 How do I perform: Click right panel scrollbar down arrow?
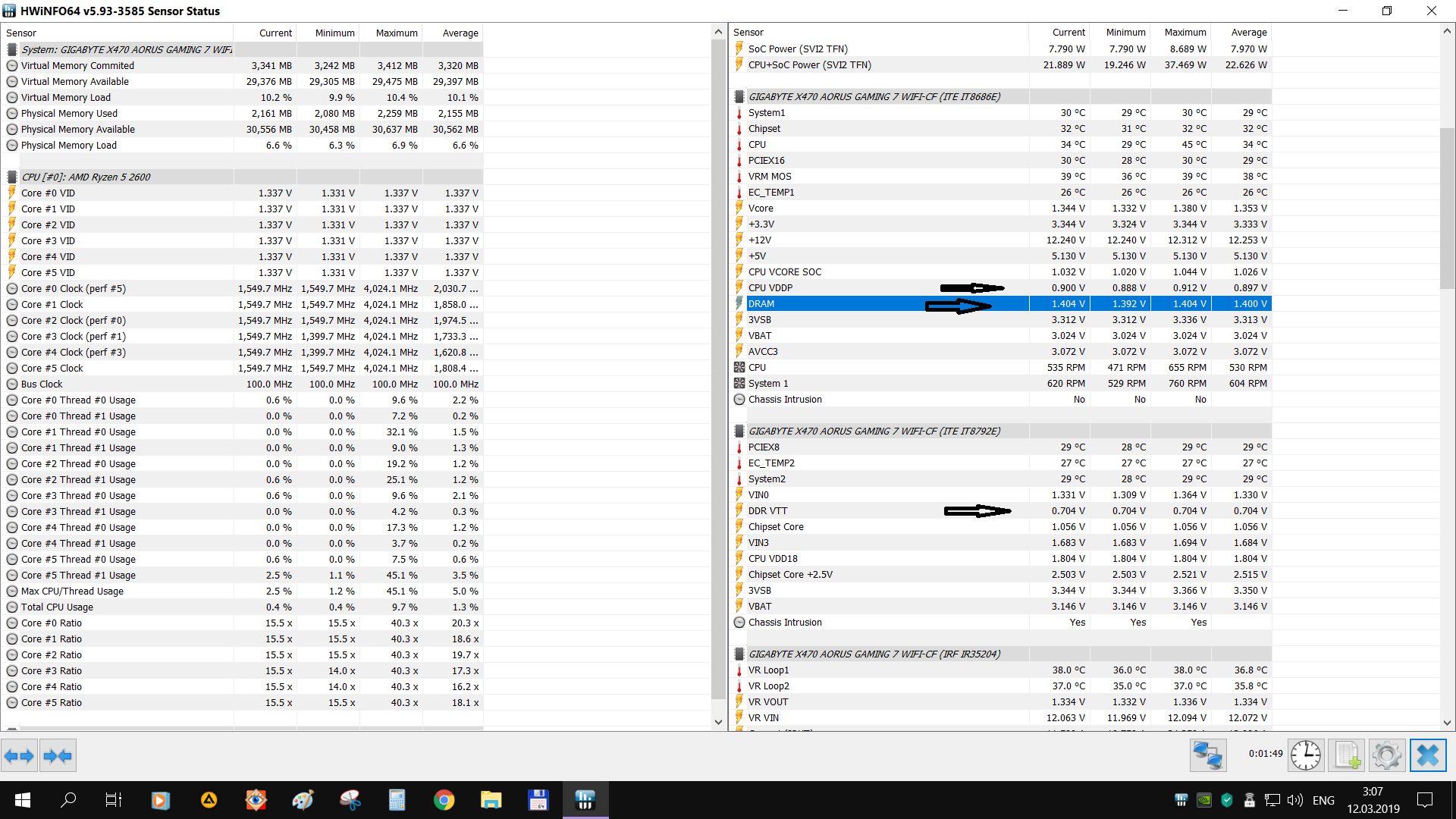pyautogui.click(x=1447, y=723)
